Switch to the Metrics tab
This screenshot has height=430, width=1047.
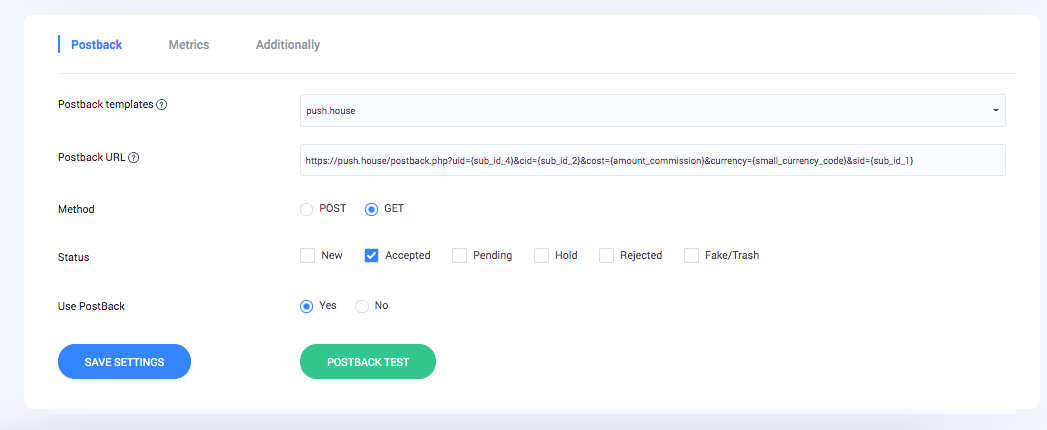[189, 45]
